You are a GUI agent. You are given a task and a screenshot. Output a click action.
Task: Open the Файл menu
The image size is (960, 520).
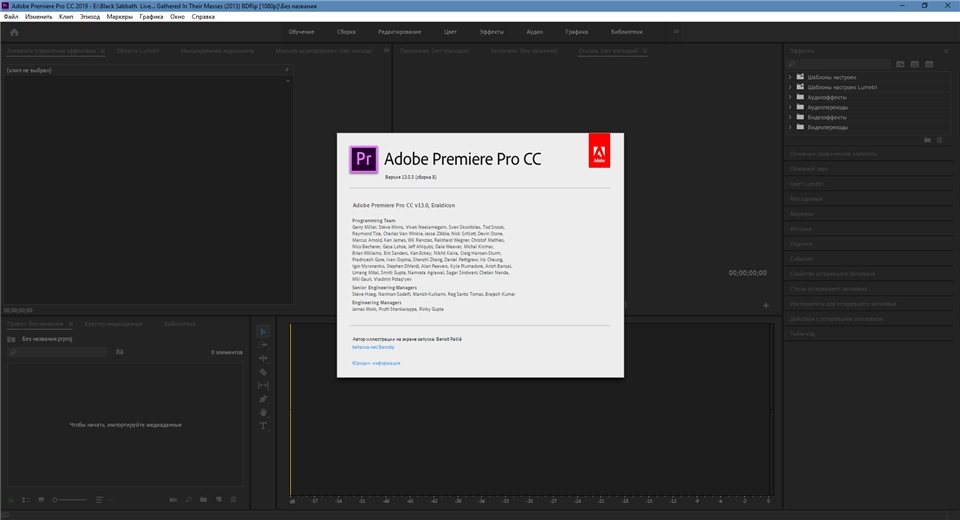tap(11, 17)
